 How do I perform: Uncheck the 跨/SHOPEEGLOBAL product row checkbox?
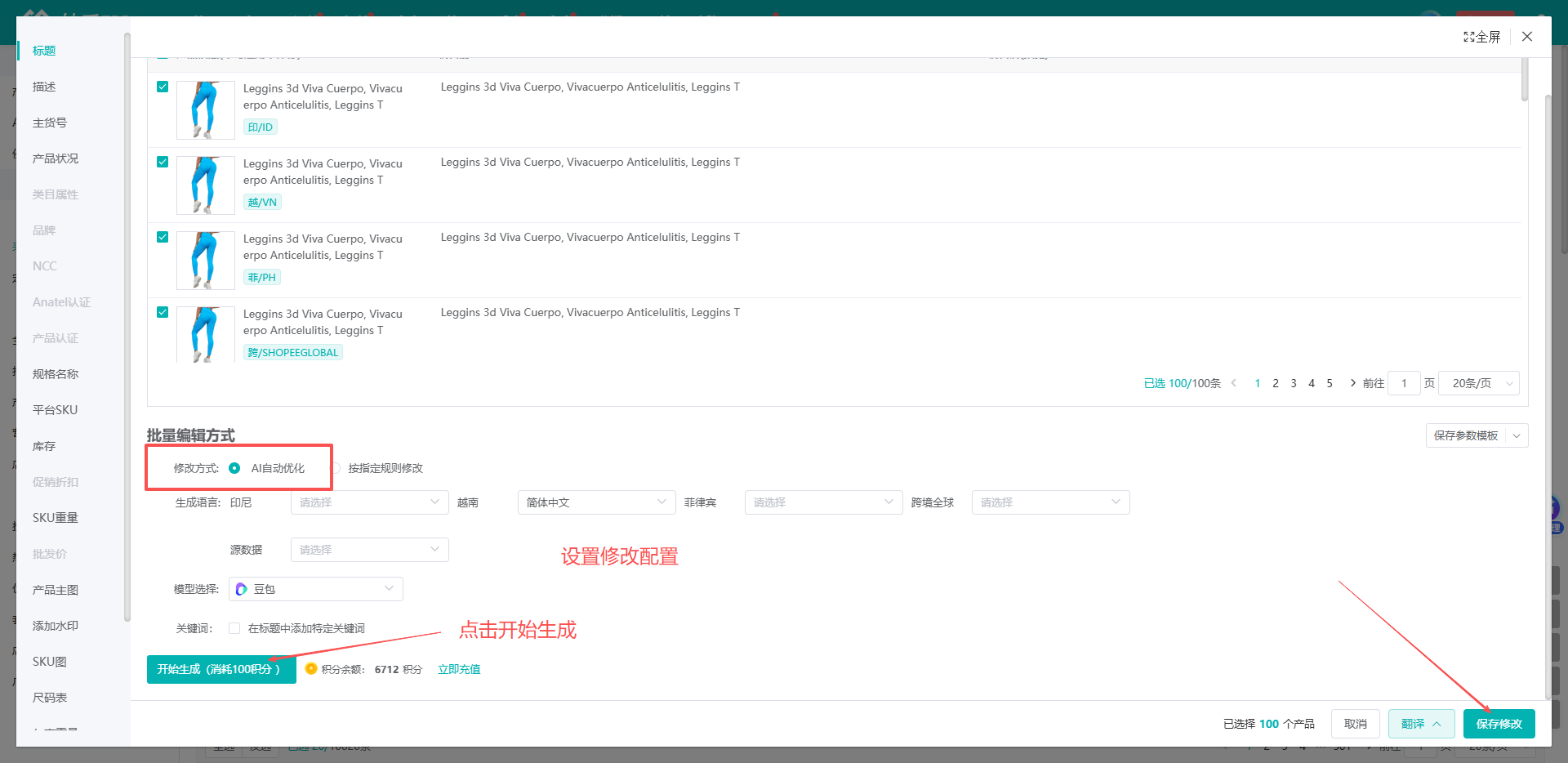point(163,312)
